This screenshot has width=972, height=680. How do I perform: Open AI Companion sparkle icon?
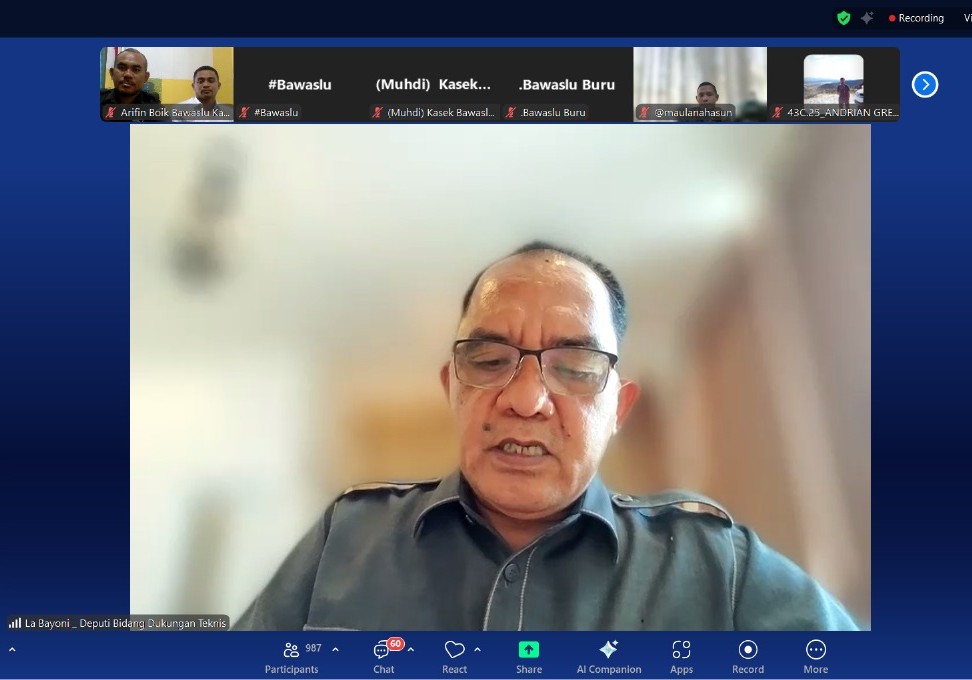coord(609,649)
